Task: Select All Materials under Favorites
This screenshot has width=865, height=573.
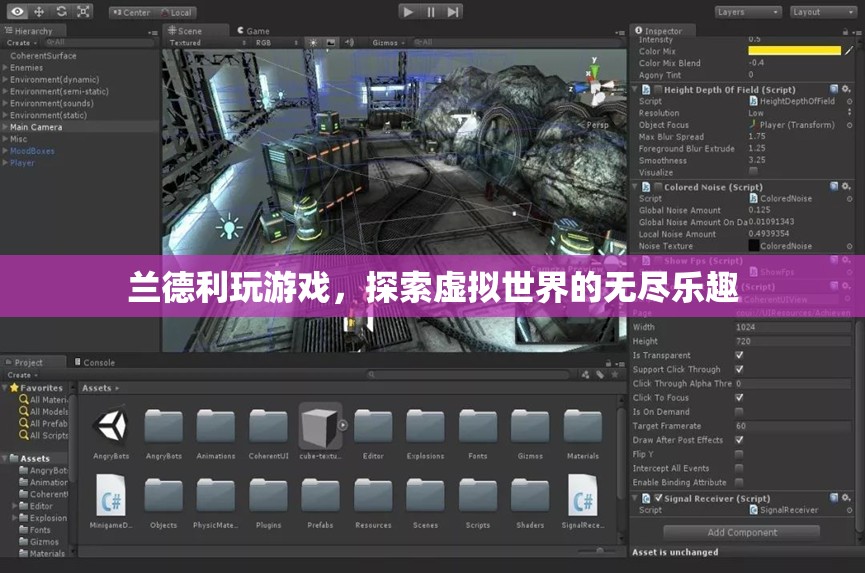Action: tap(43, 399)
